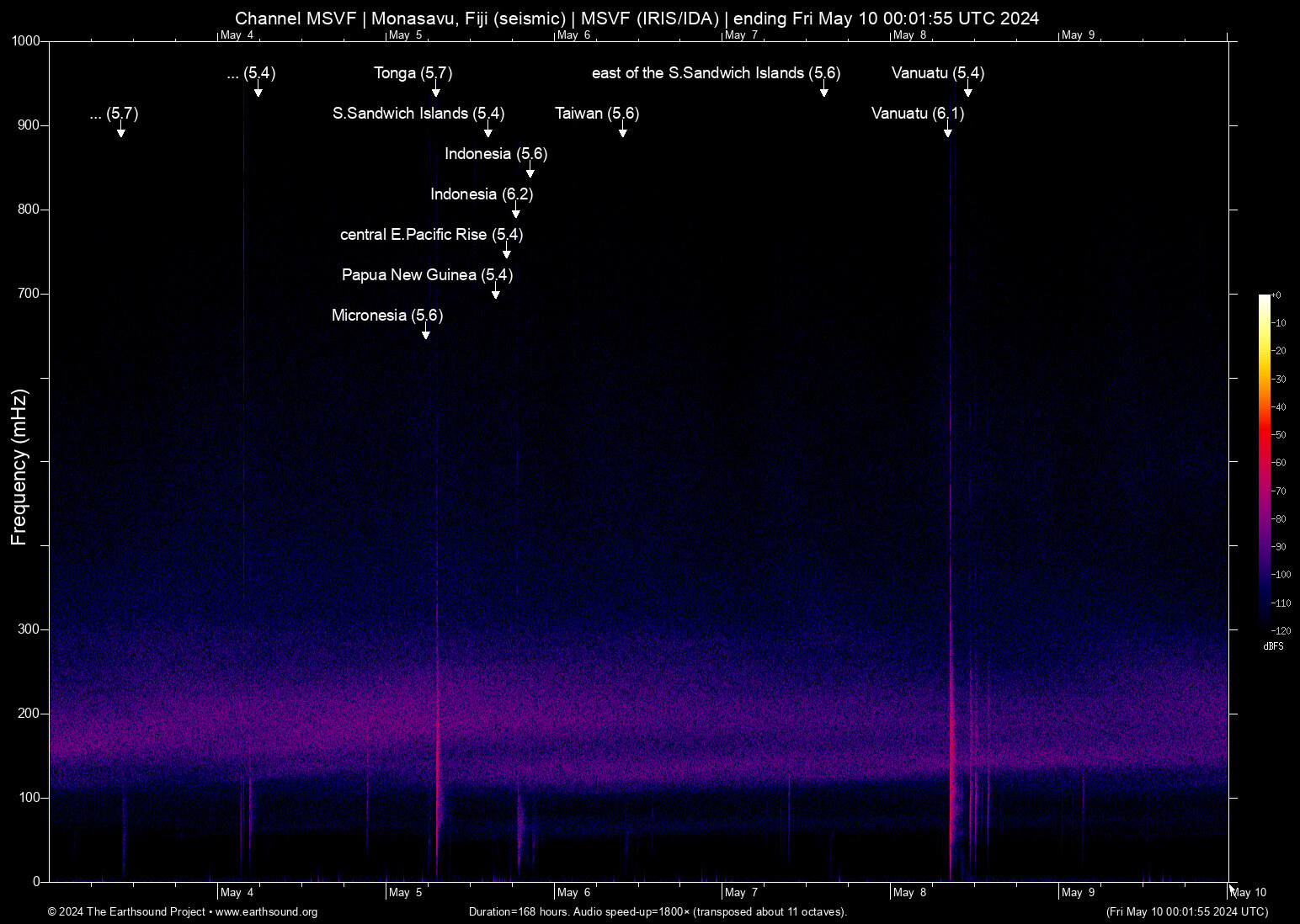Click the 1000 mark on the frequency axis

(x=25, y=41)
